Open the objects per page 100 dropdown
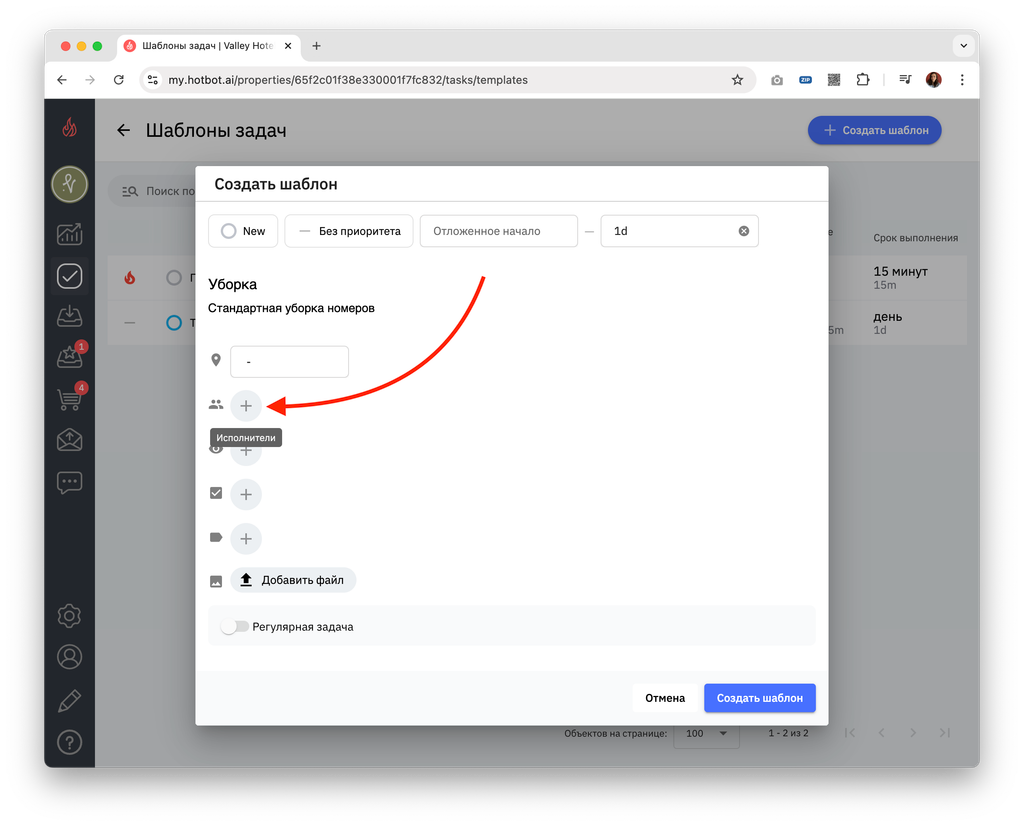 (x=706, y=733)
